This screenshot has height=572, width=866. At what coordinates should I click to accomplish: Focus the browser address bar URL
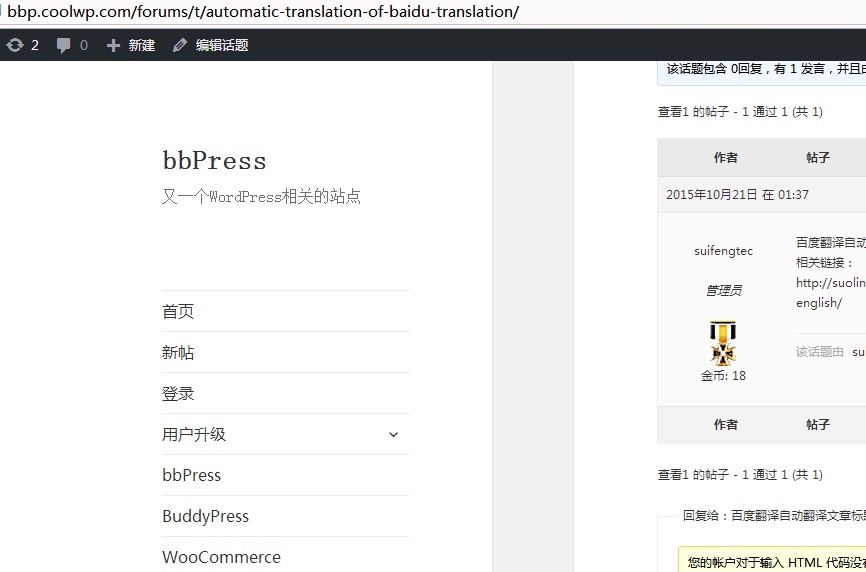pyautogui.click(x=263, y=12)
